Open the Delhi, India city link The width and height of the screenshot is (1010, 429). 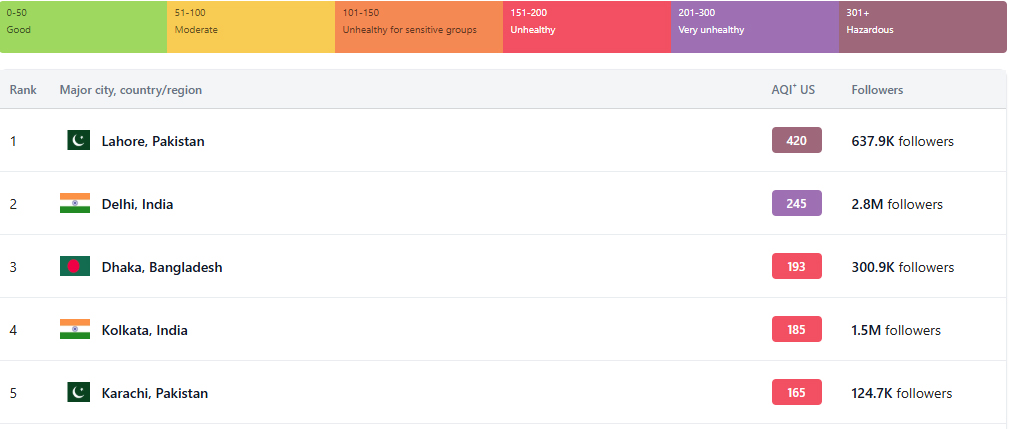coord(137,204)
